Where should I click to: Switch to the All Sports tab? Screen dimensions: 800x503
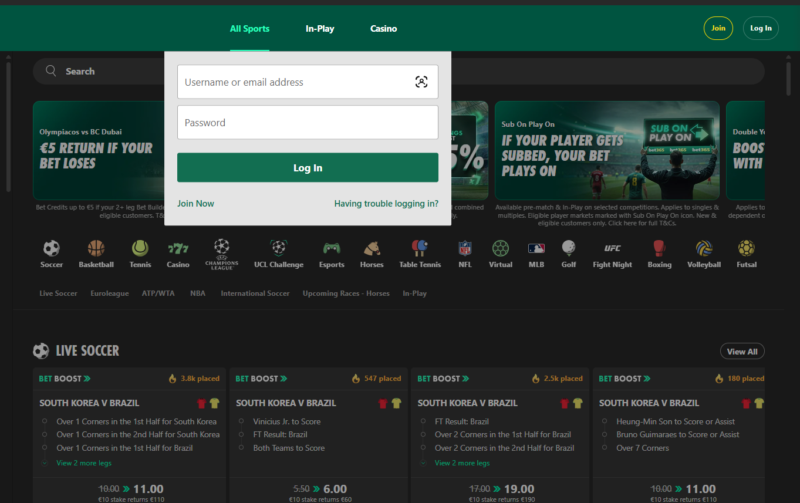249,29
